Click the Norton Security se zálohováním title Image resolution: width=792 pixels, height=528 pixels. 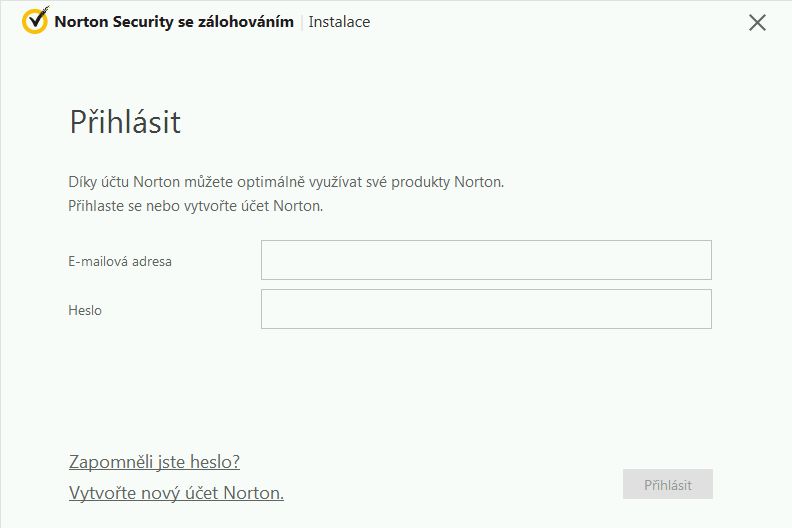click(x=174, y=21)
